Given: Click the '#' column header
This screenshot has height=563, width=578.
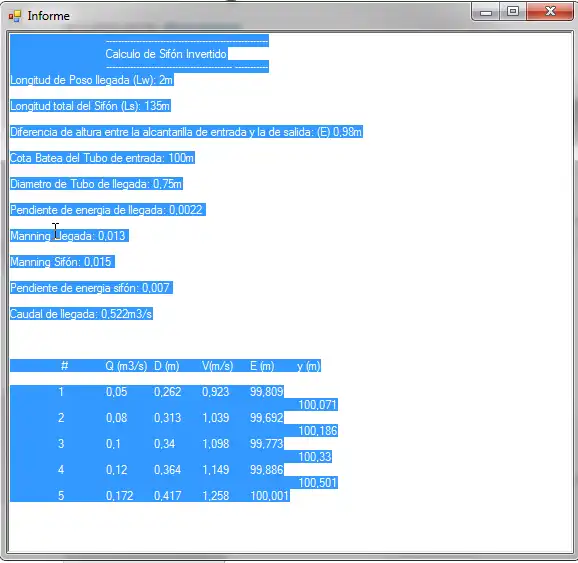Looking at the screenshot, I should pyautogui.click(x=65, y=366).
